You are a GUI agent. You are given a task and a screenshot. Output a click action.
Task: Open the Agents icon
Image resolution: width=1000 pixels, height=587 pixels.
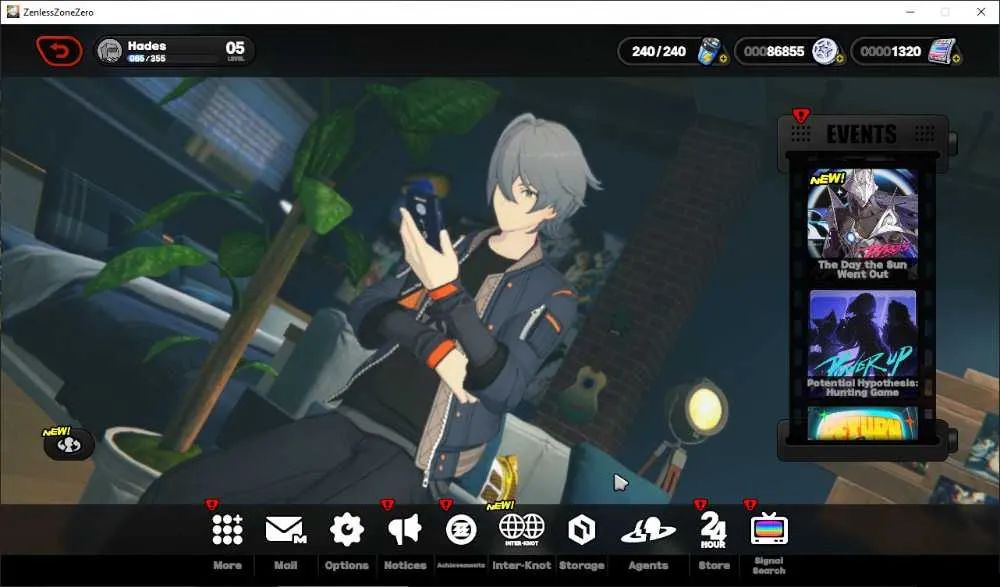[x=648, y=530]
